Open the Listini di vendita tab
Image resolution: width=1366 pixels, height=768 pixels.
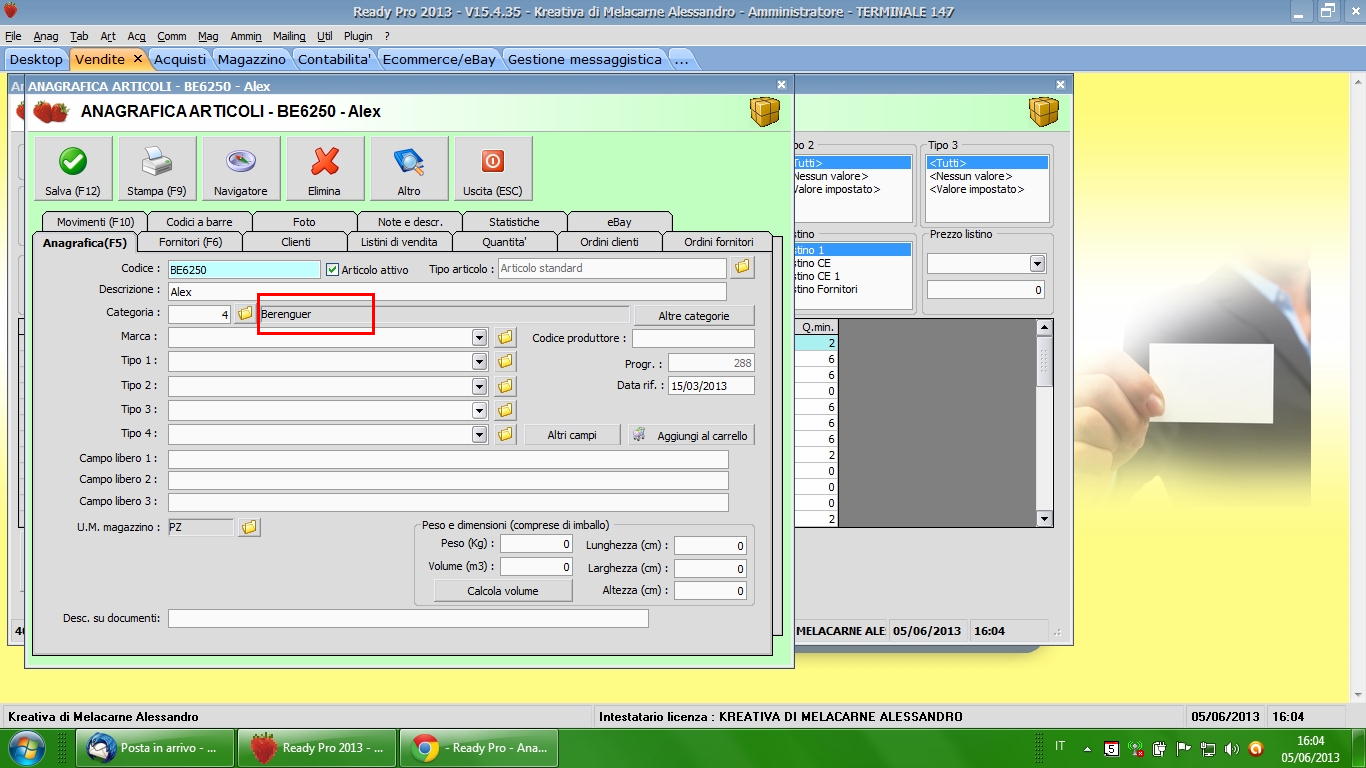point(399,242)
